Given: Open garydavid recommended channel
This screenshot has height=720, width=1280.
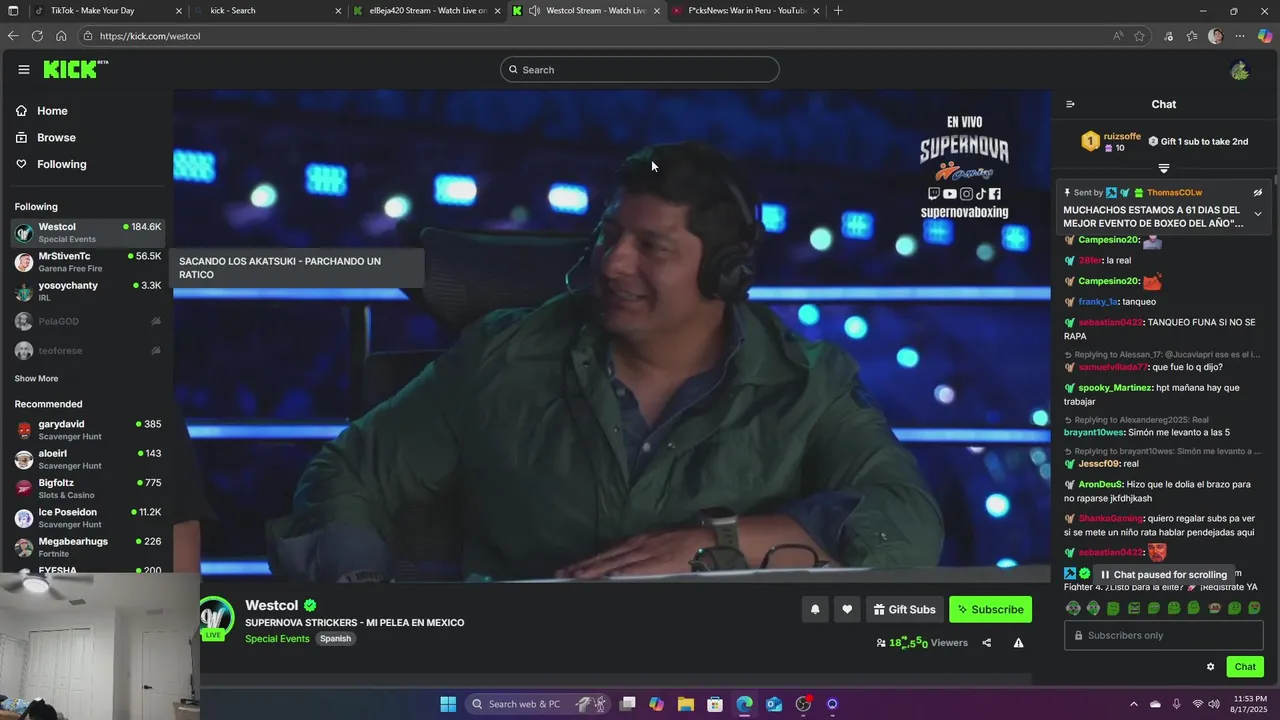Looking at the screenshot, I should click(88, 430).
